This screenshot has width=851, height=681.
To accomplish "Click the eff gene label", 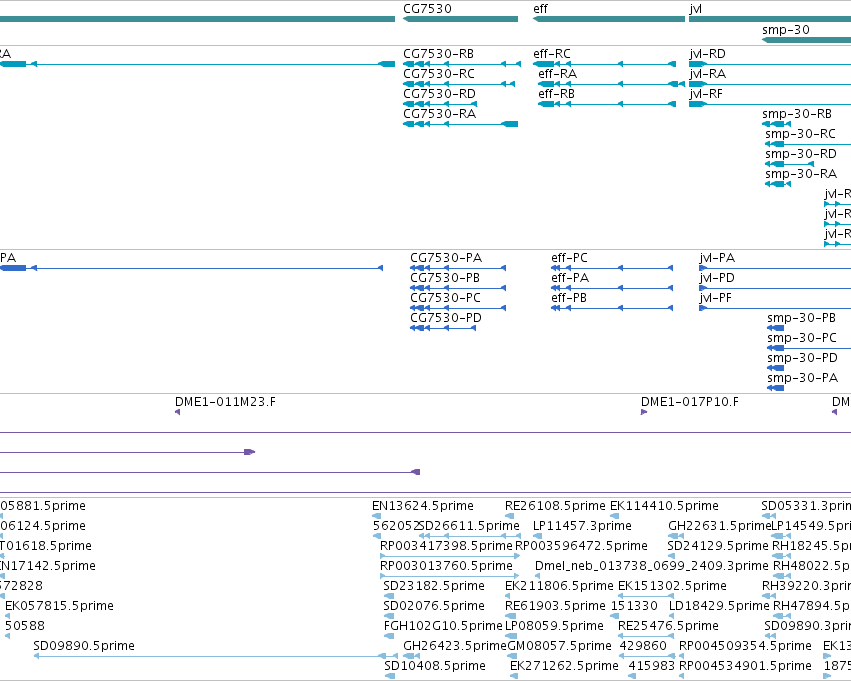I will click(x=541, y=9).
